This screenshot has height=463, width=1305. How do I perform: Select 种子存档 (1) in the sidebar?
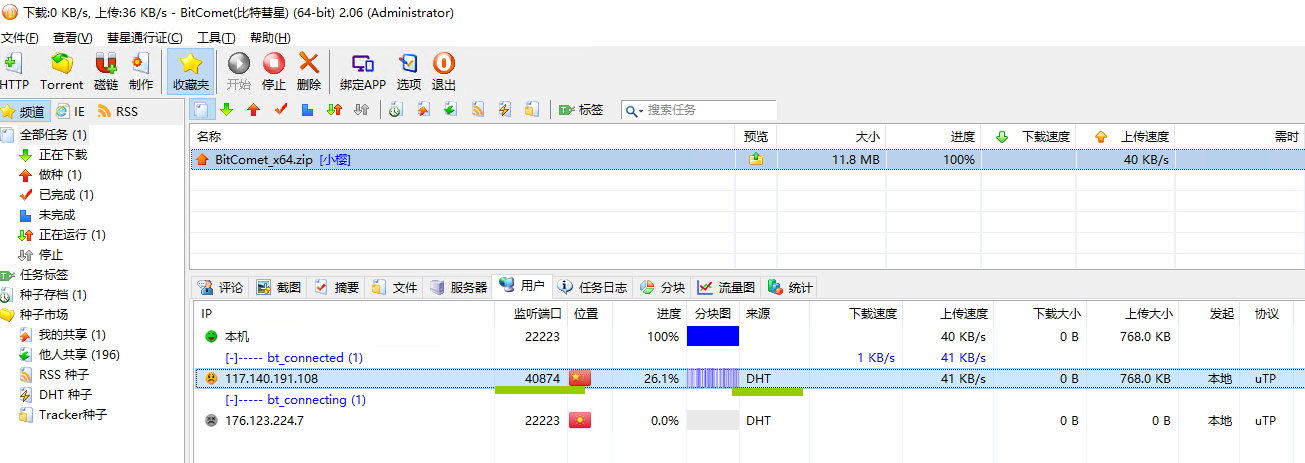53,295
